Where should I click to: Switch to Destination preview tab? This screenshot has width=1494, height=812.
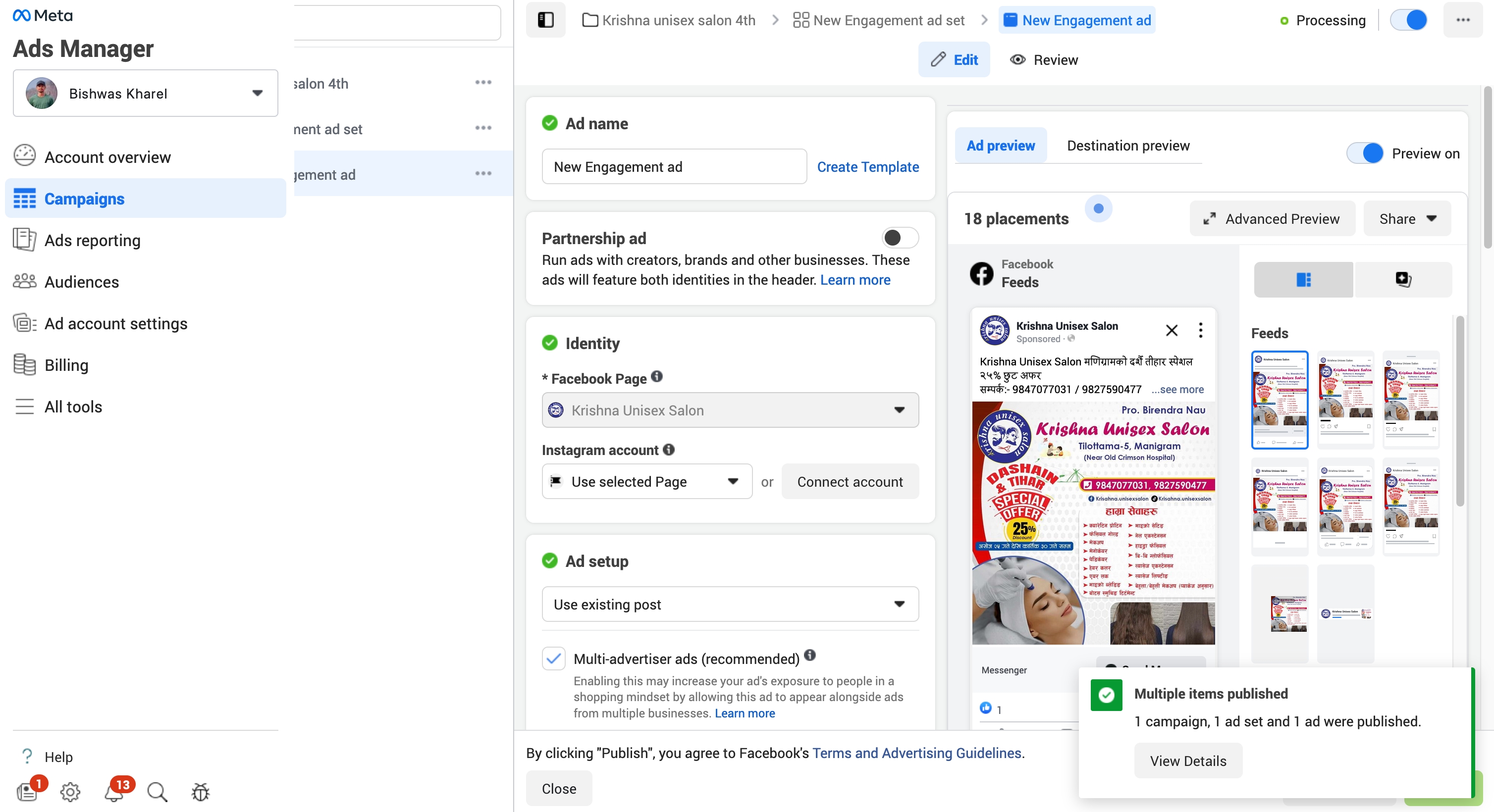[1127, 146]
